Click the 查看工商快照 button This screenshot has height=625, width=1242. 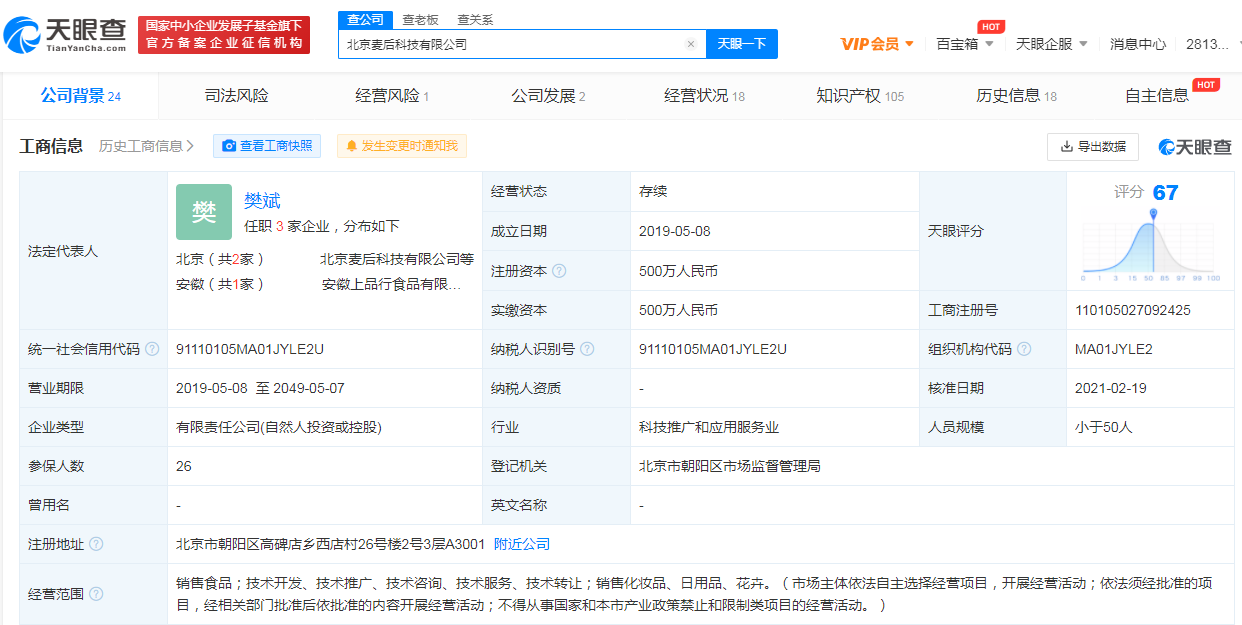coord(267,146)
